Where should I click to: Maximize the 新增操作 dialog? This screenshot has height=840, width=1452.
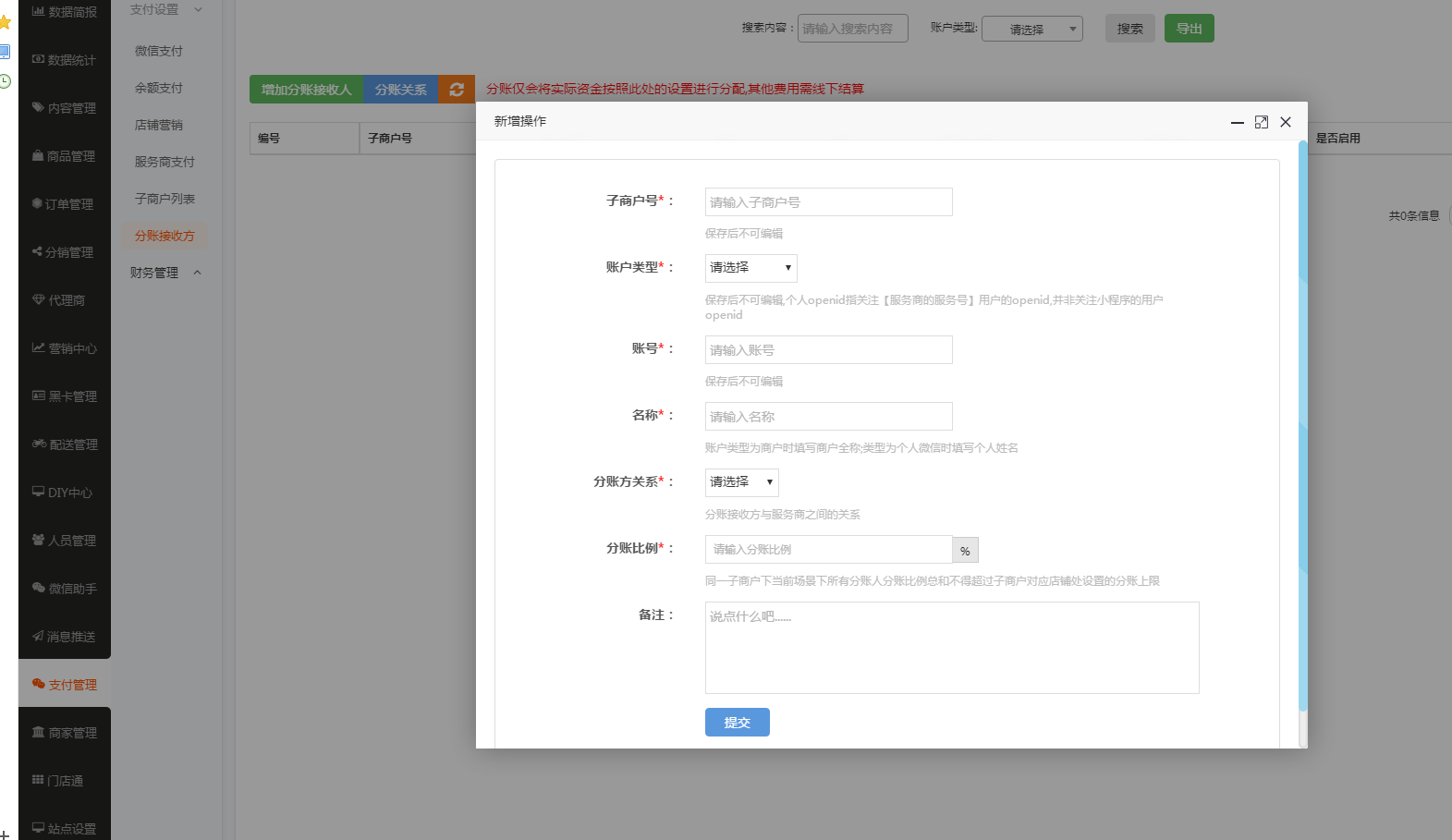(x=1262, y=122)
